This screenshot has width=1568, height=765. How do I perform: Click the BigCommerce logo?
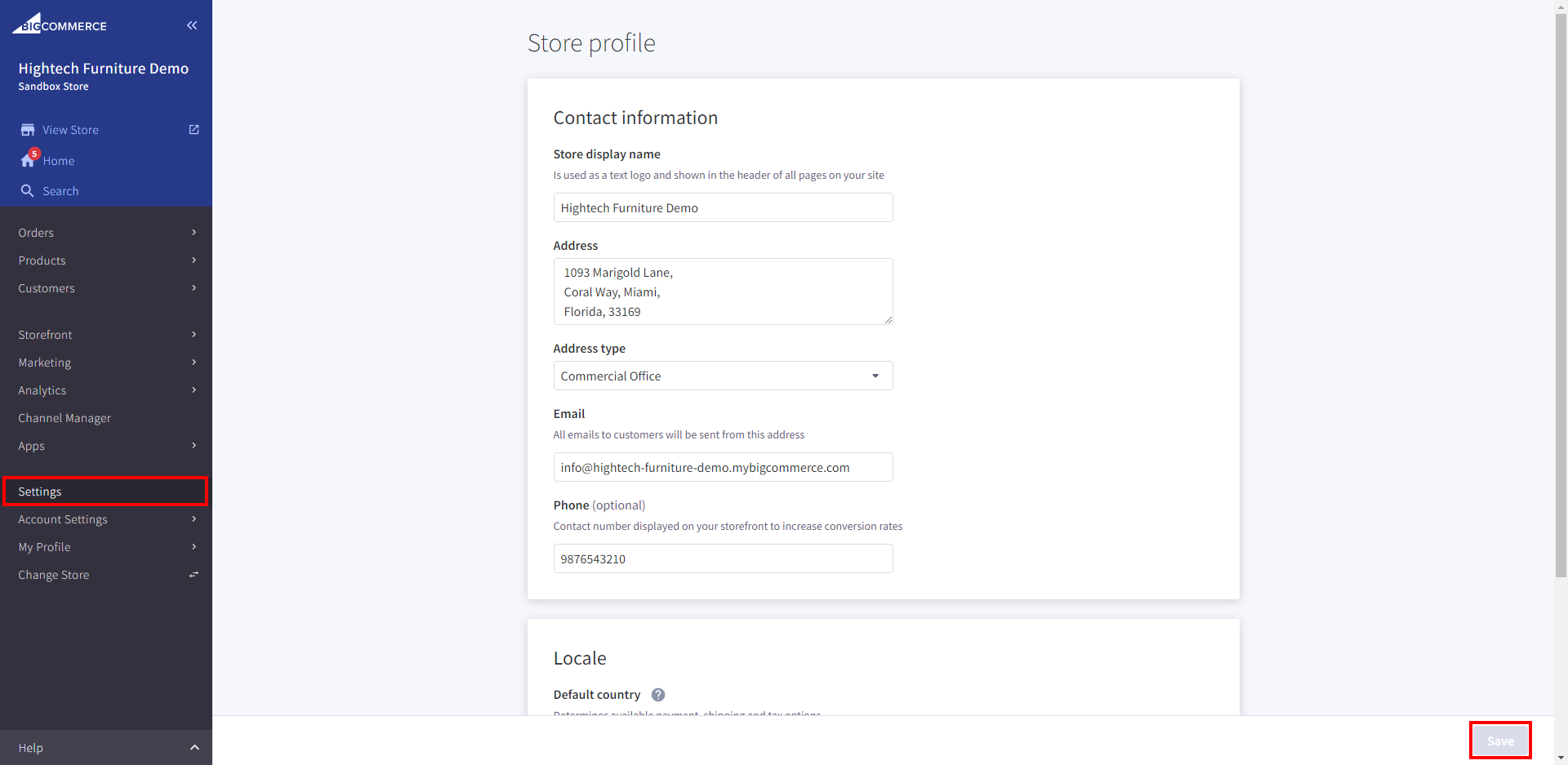(x=60, y=24)
